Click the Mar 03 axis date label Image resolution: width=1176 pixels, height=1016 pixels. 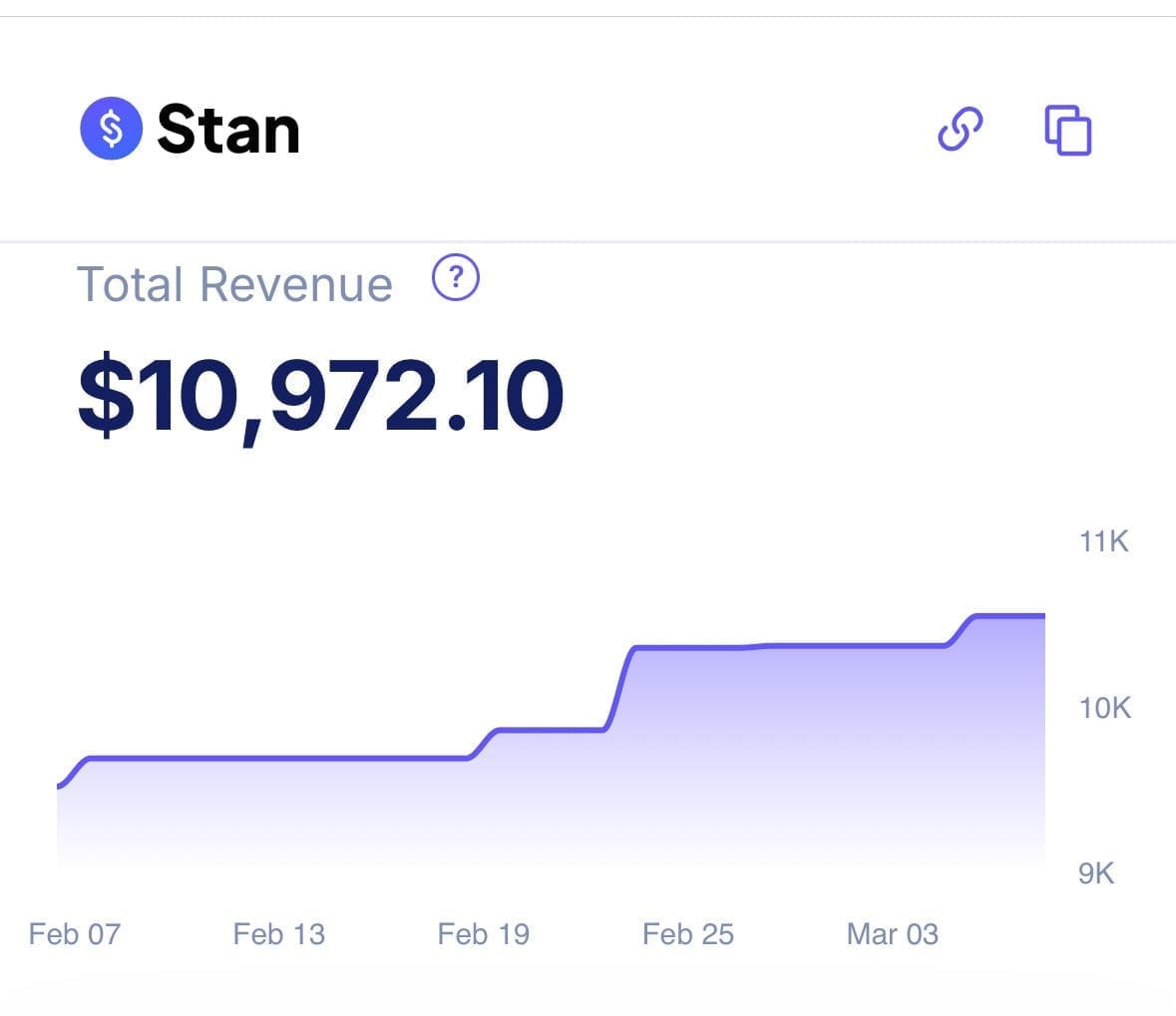tap(893, 934)
